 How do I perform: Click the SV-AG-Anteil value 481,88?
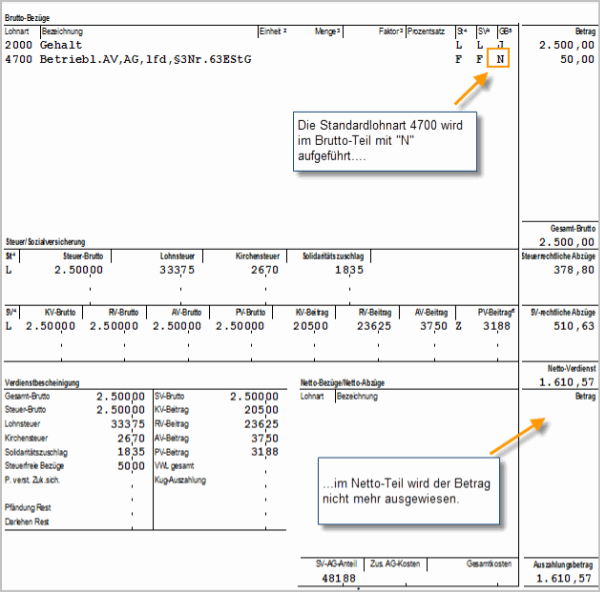tap(336, 579)
